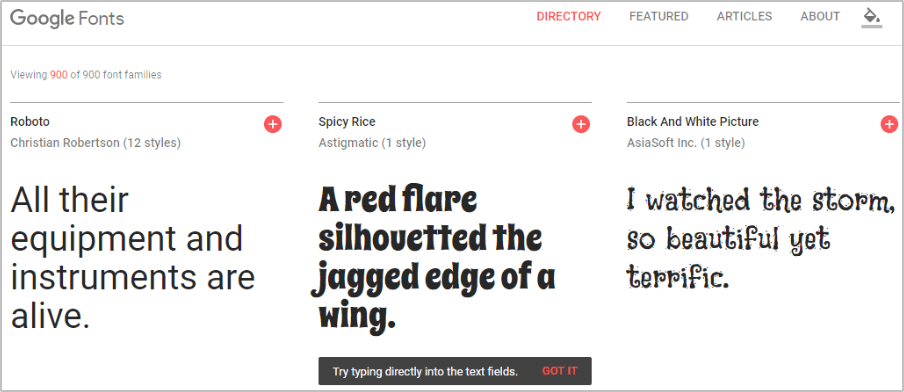Screen dimensions: 904x392
Task: Go to the Articles section
Action: tap(744, 17)
